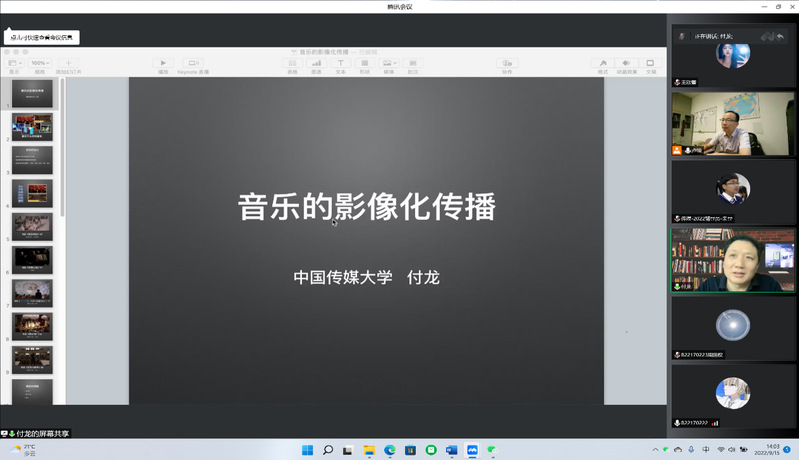The image size is (799, 460).
Task: Open the 100% zoom level dropdown
Action: 40,63
